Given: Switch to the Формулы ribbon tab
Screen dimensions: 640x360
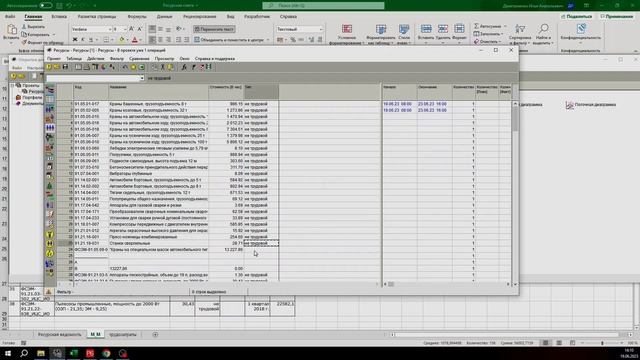Looking at the screenshot, I should pyautogui.click(x=137, y=17).
